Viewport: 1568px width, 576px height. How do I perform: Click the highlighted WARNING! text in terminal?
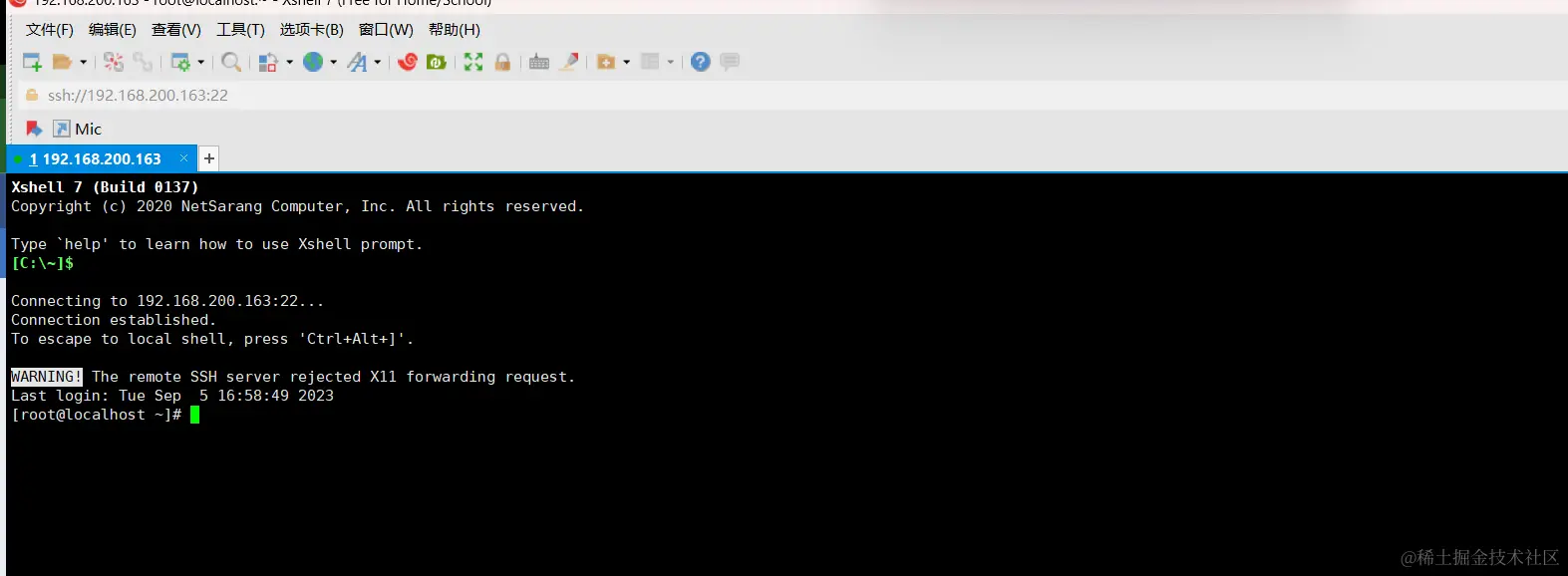tap(47, 377)
